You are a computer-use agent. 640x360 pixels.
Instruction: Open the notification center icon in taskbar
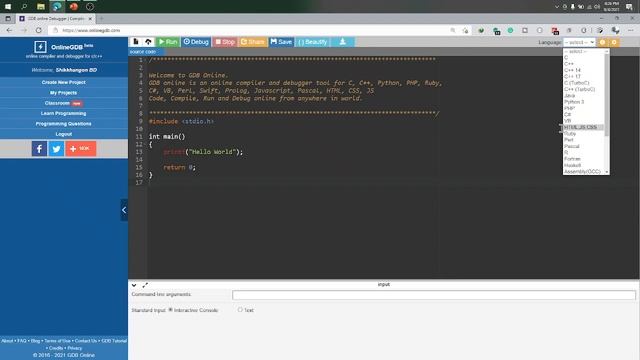pos(629,7)
